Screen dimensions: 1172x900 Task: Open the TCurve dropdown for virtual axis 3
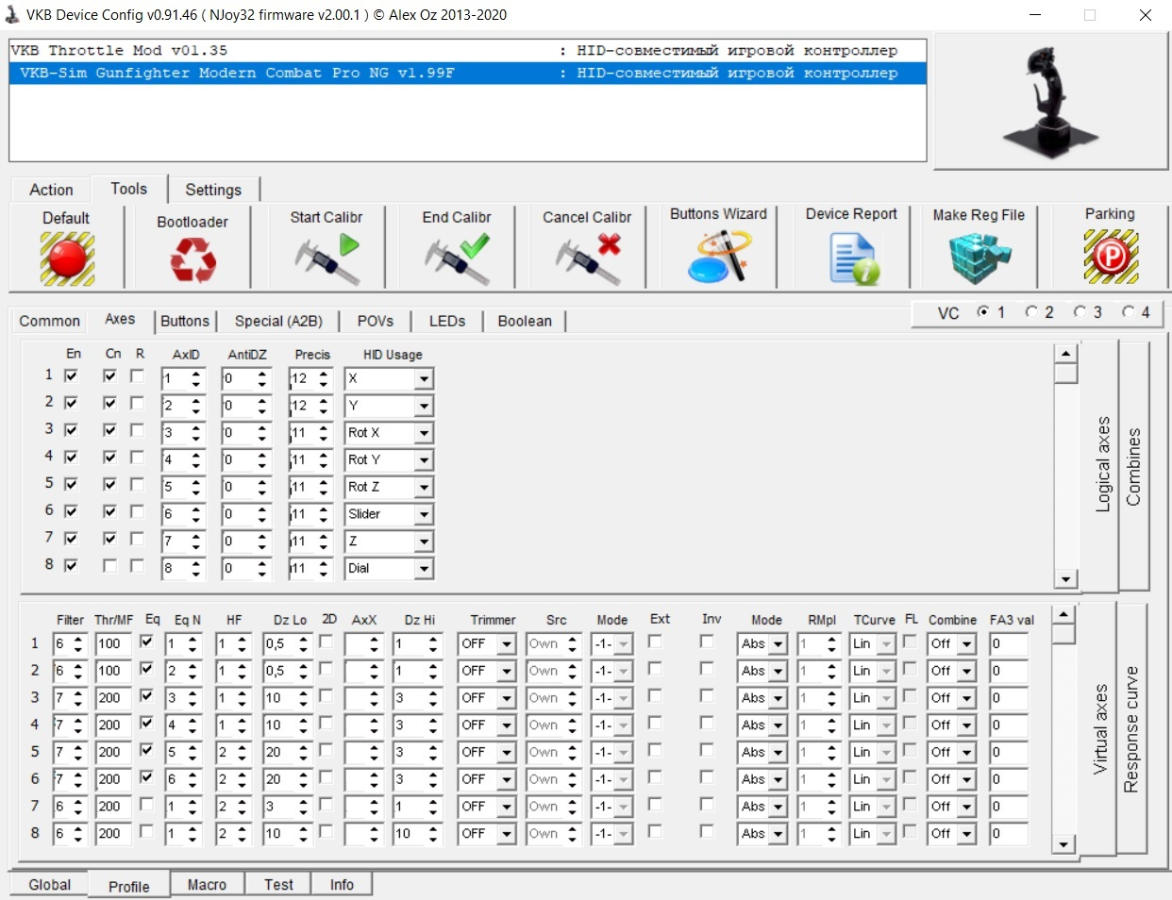click(x=887, y=698)
